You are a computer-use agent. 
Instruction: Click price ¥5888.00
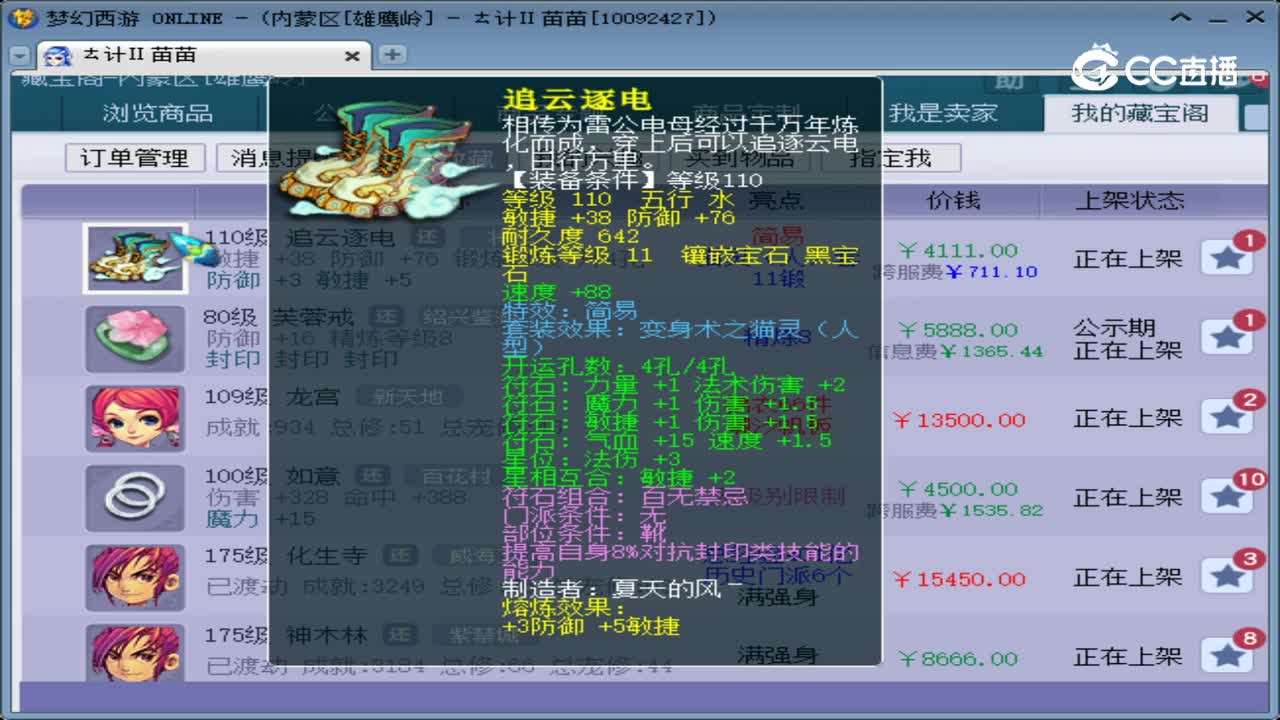tap(958, 329)
